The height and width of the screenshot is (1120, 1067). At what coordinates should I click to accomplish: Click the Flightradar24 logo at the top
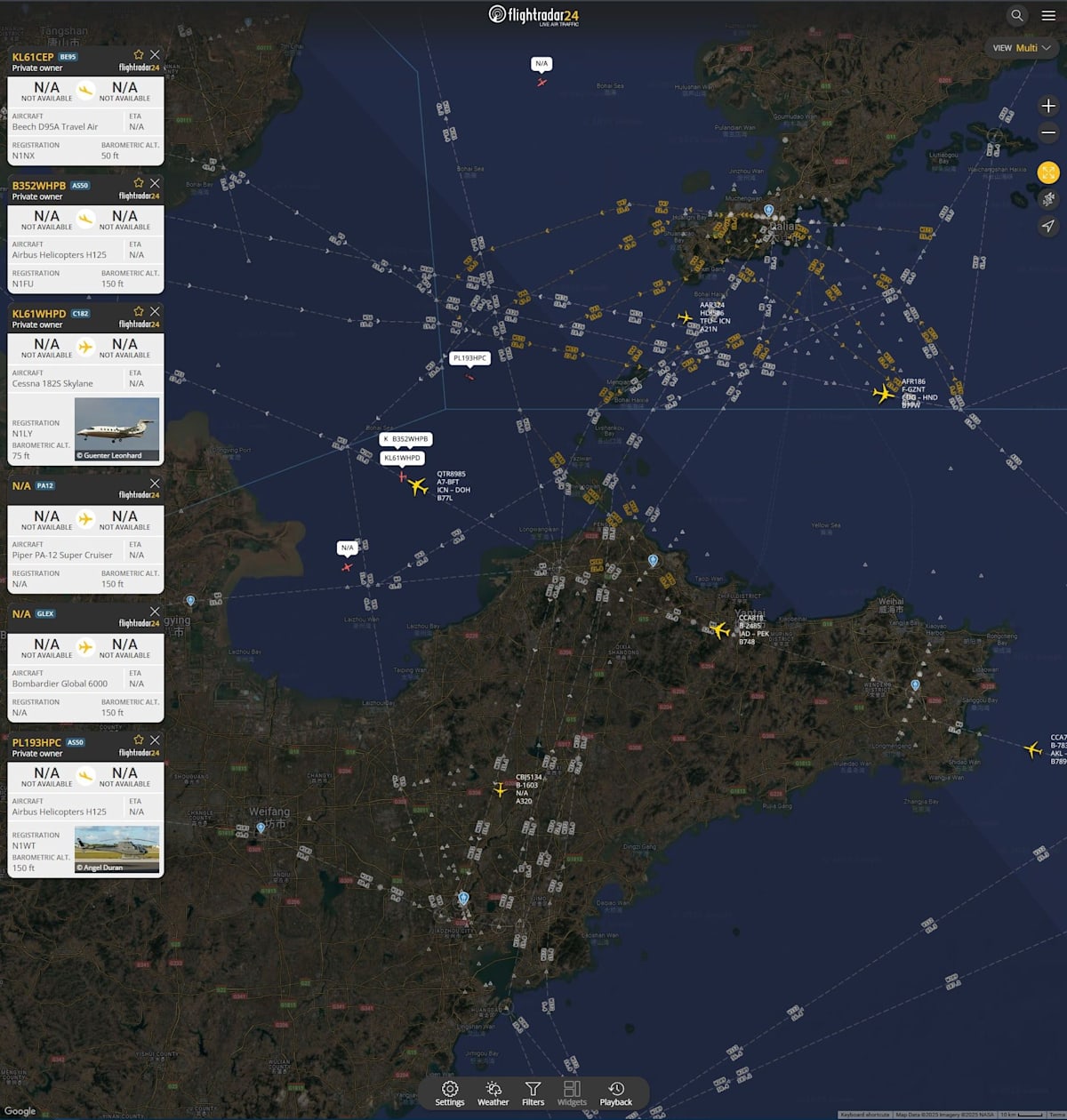click(533, 15)
